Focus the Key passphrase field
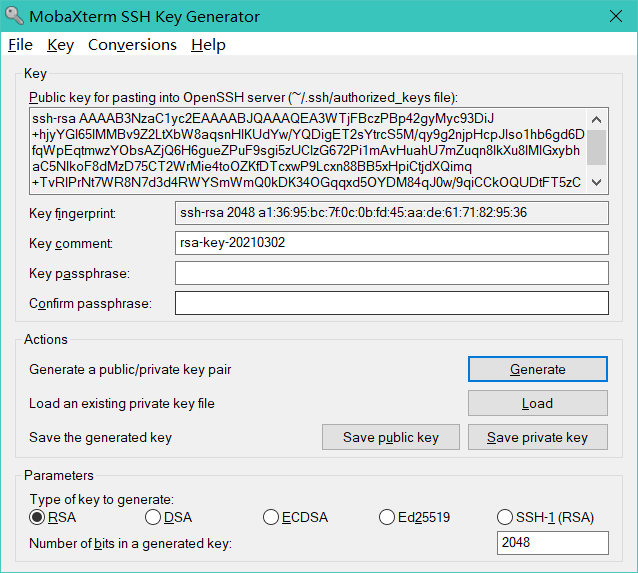Screen dimensions: 638x573 coord(391,273)
